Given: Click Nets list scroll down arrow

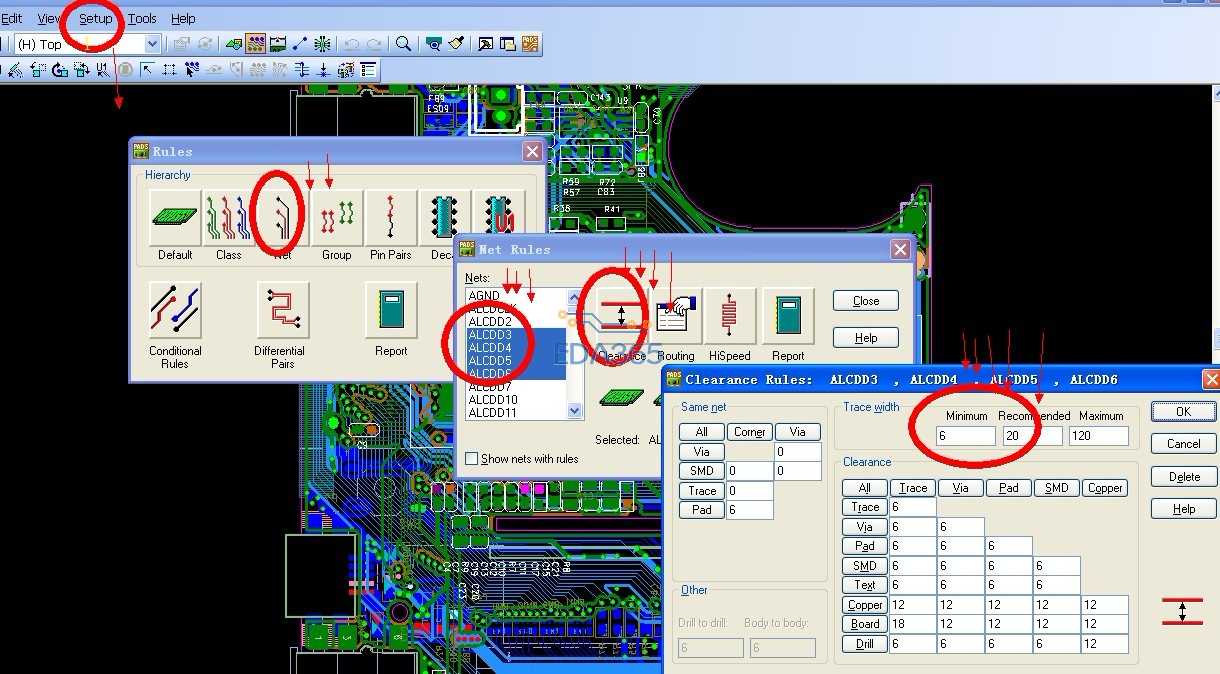Looking at the screenshot, I should pos(574,411).
